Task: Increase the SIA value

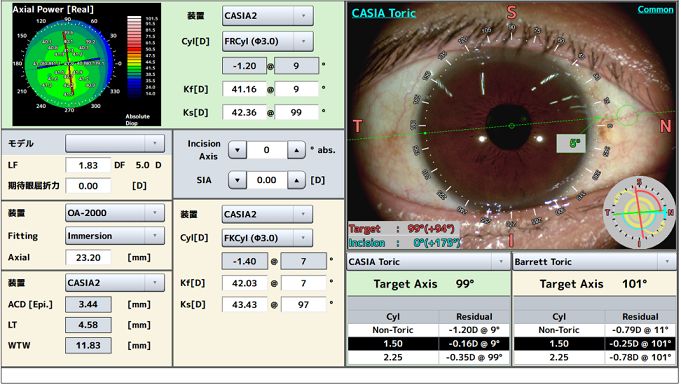Action: click(296, 180)
